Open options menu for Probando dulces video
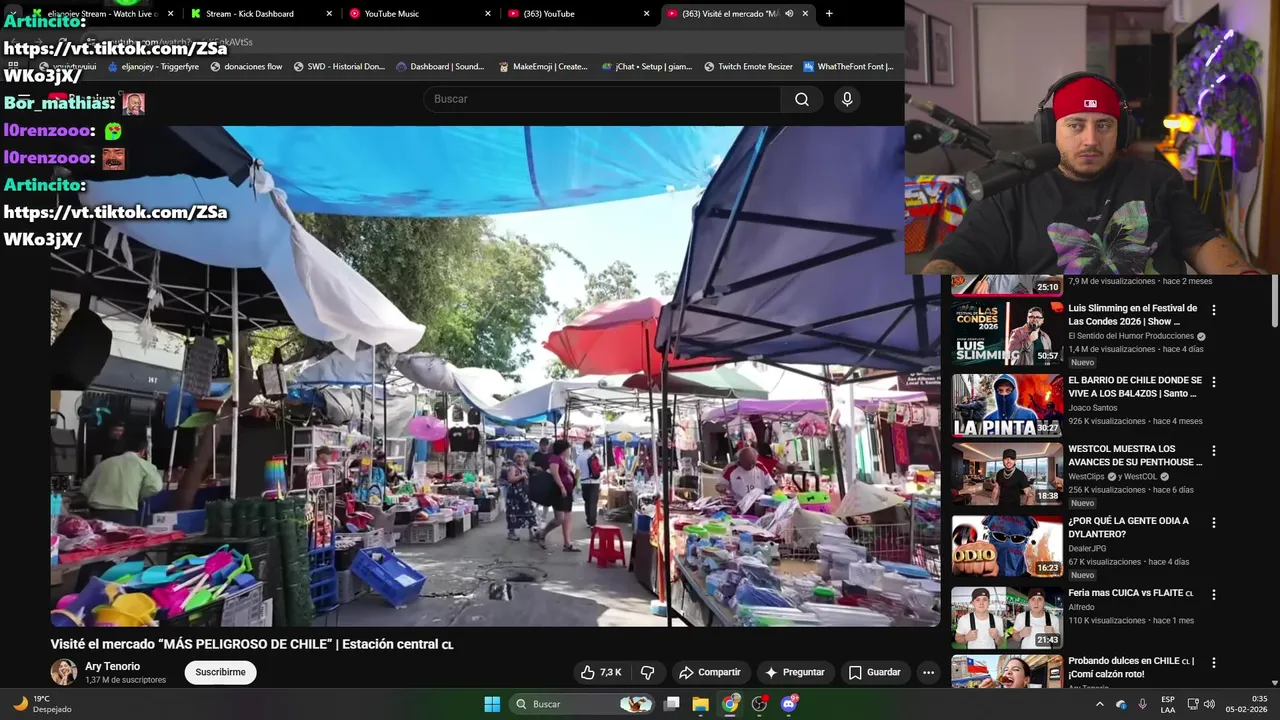1280x720 pixels. 1214,662
